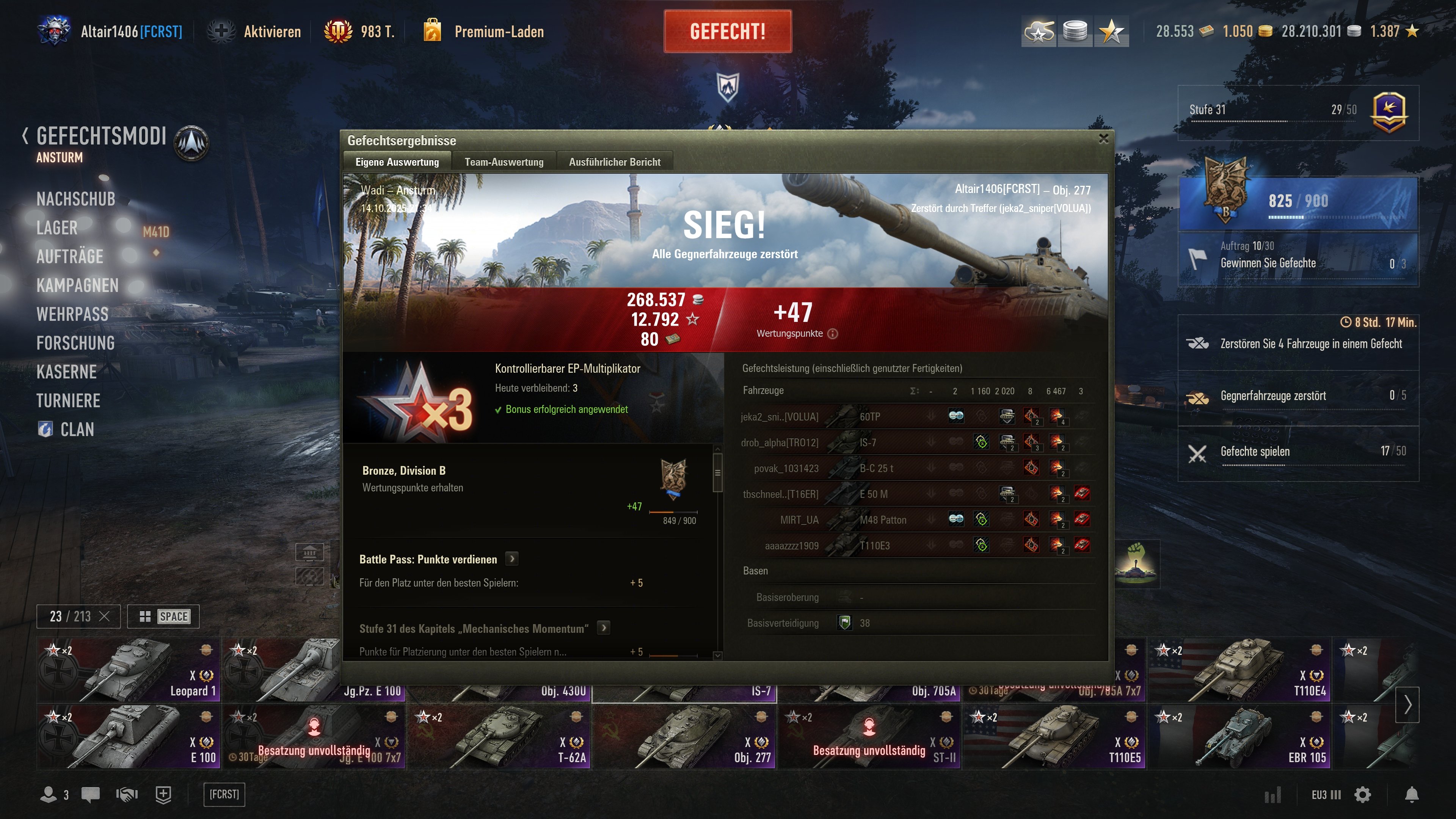Click the results panel scrollbar handle

click(x=717, y=473)
